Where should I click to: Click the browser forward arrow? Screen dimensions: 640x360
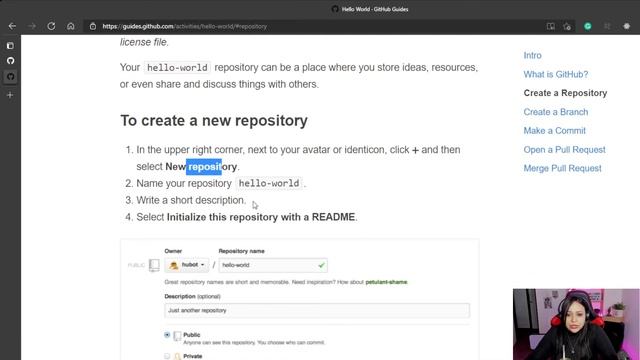[x=32, y=26]
